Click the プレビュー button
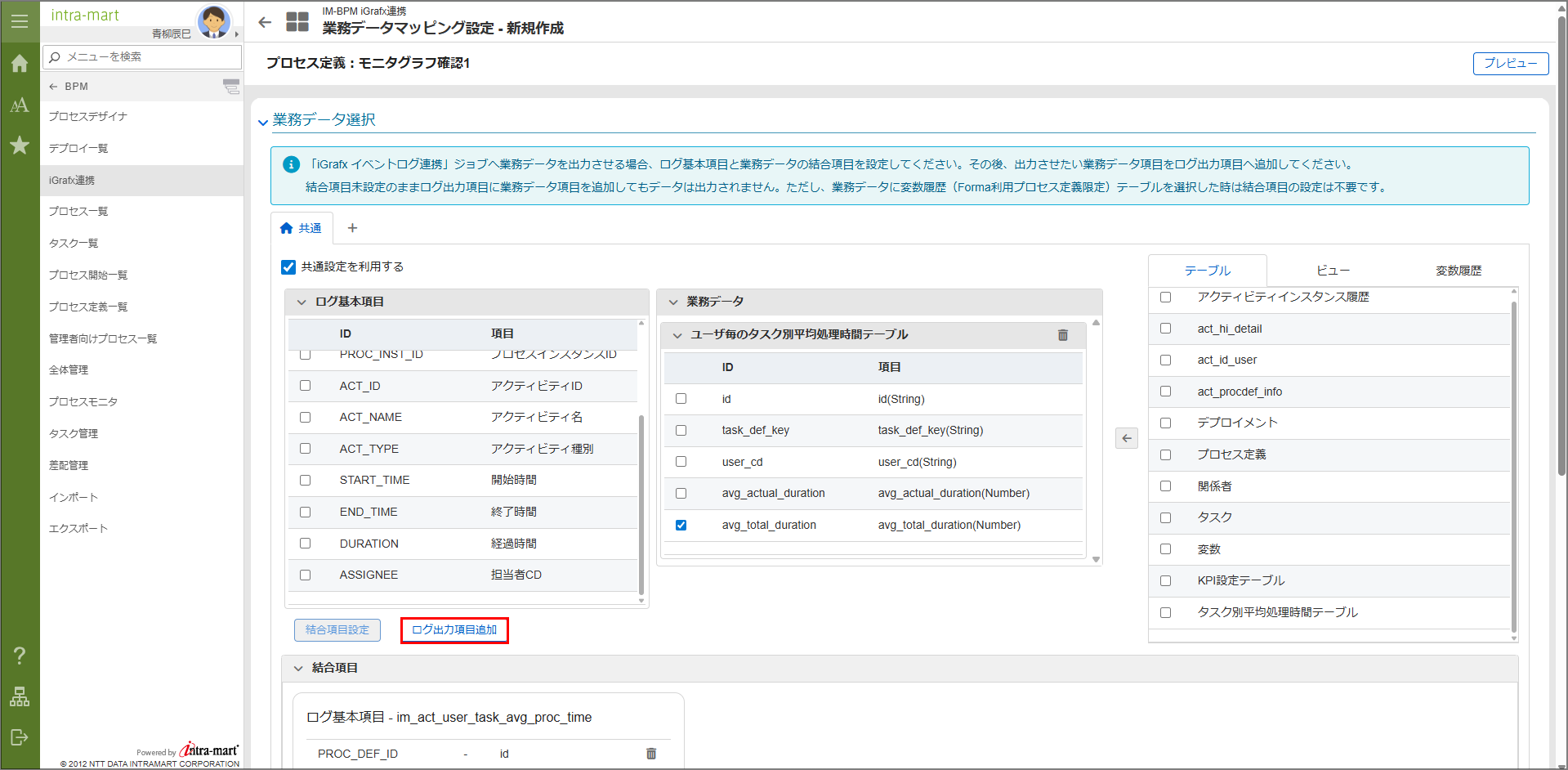The height and width of the screenshot is (770, 1568). point(1510,64)
